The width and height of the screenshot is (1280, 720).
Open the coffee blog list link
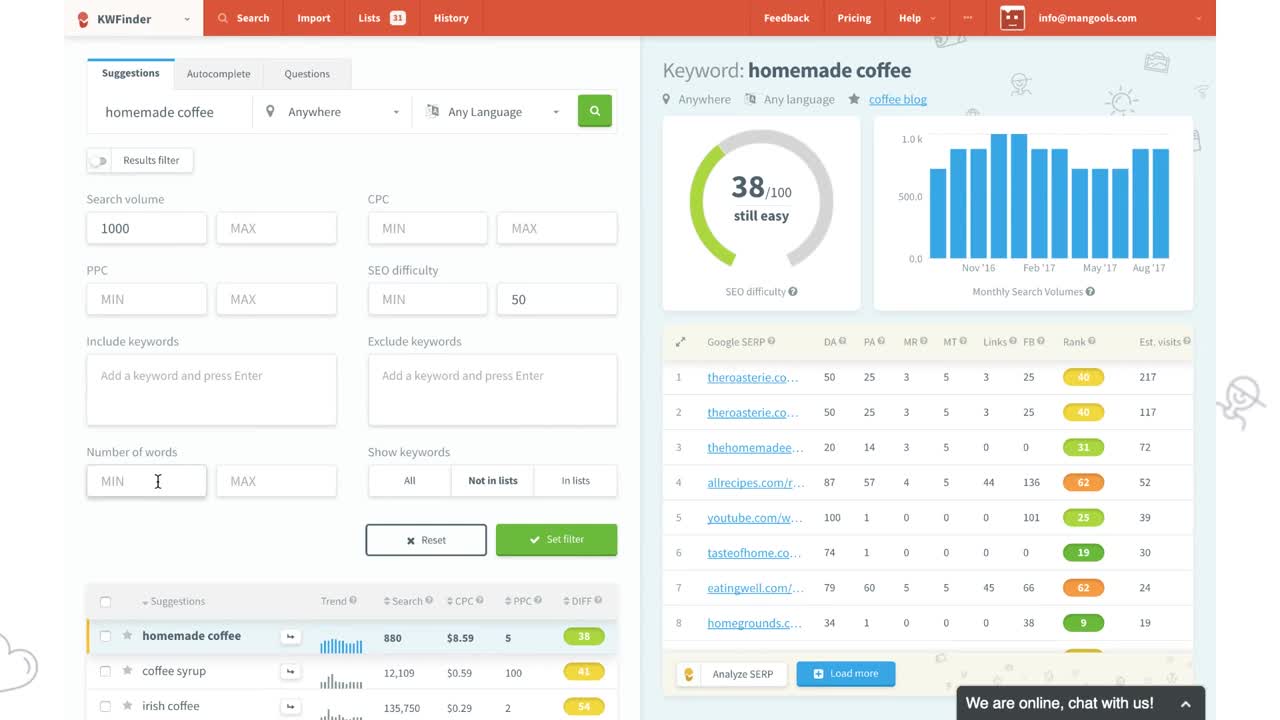[898, 99]
